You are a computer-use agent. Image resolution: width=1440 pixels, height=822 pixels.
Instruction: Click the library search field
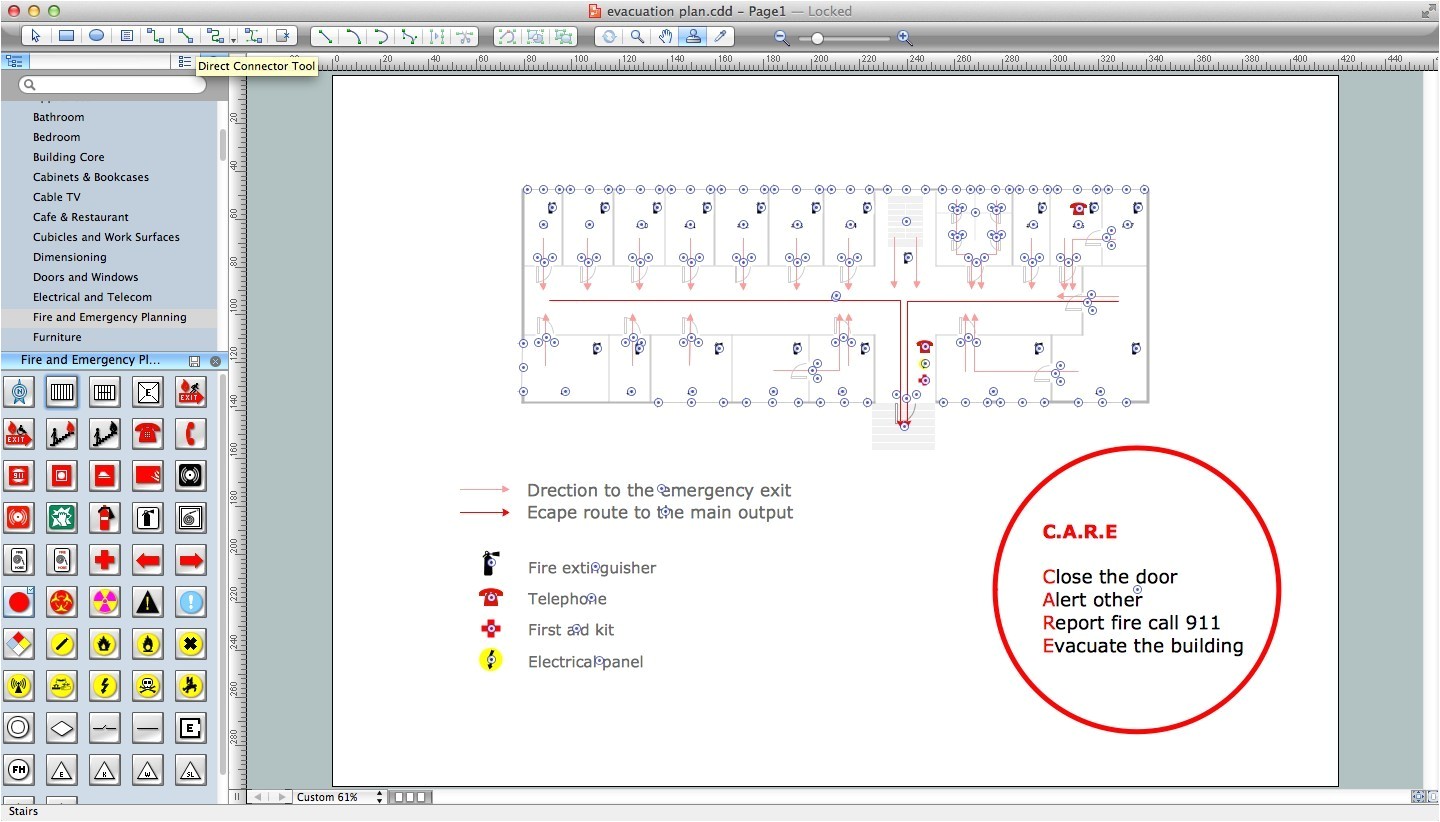click(112, 85)
